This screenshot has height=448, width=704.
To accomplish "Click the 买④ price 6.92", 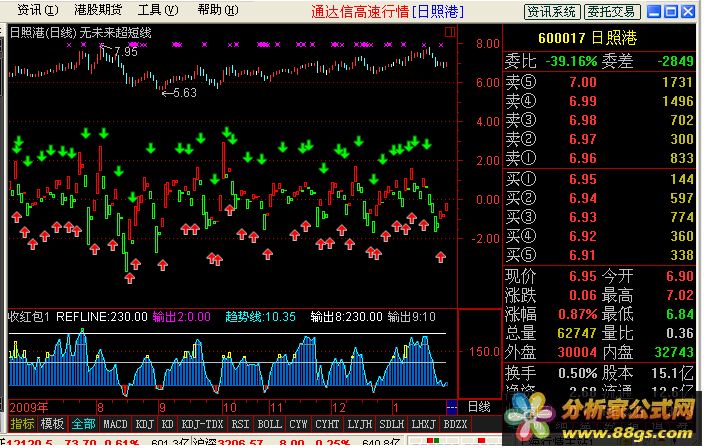I will pos(583,236).
